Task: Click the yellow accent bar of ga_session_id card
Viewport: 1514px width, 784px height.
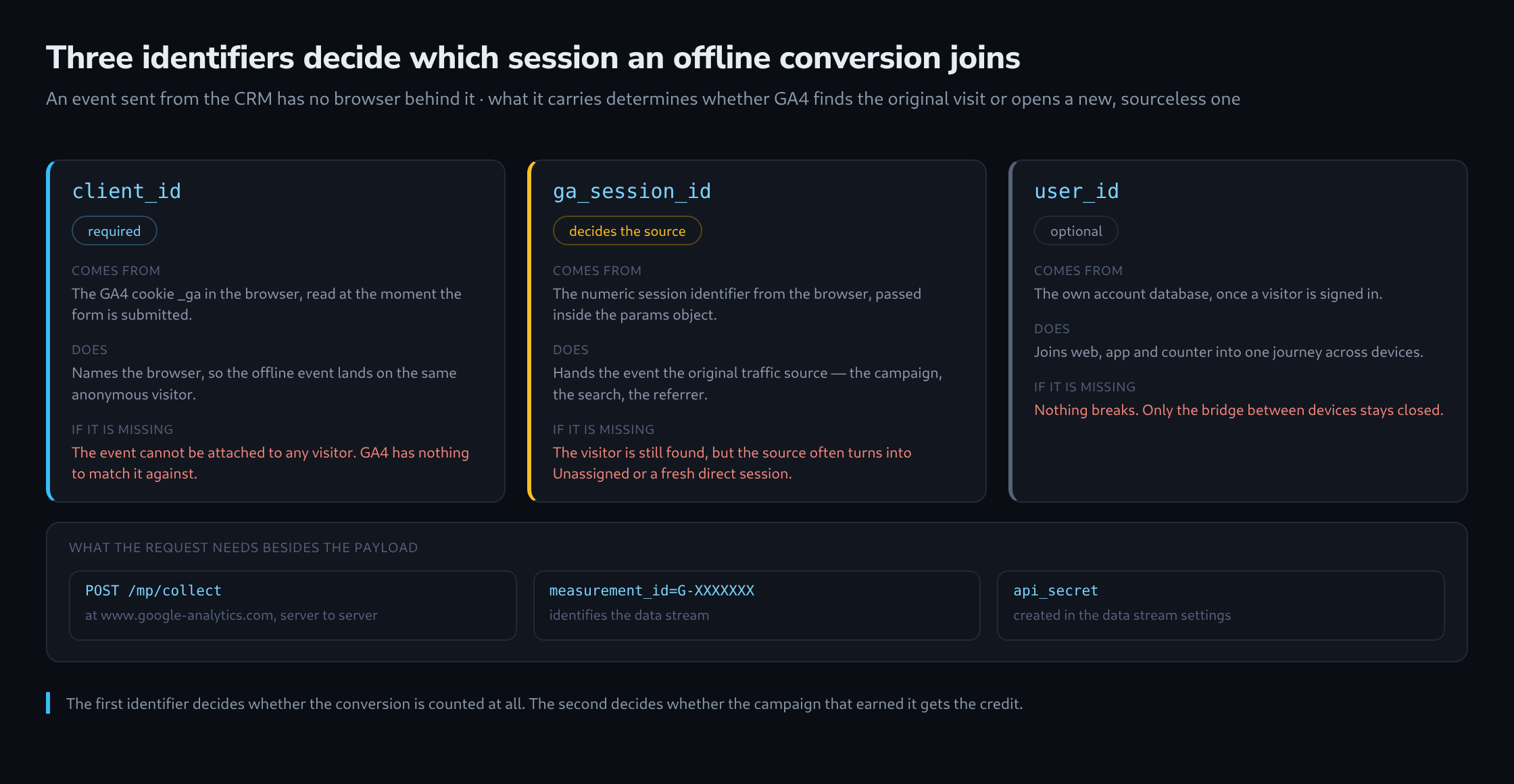Action: coord(531,331)
